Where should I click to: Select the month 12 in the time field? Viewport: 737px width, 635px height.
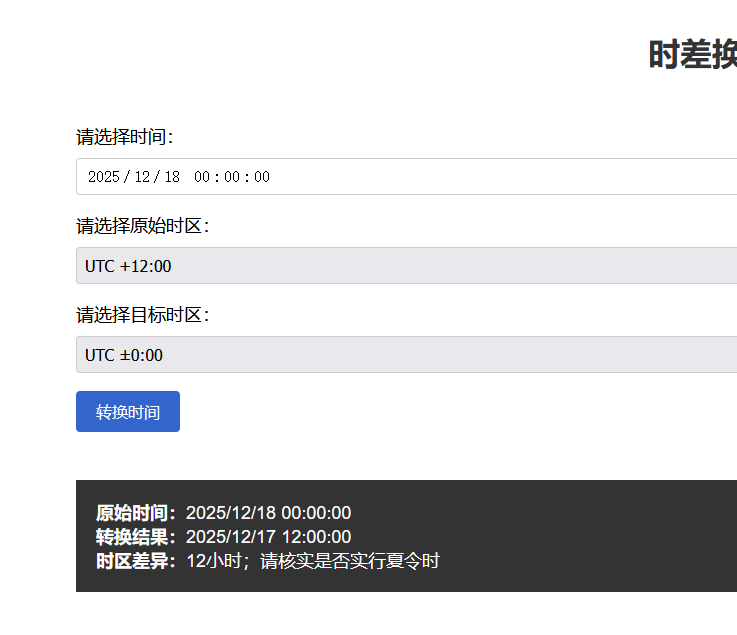pyautogui.click(x=142, y=177)
